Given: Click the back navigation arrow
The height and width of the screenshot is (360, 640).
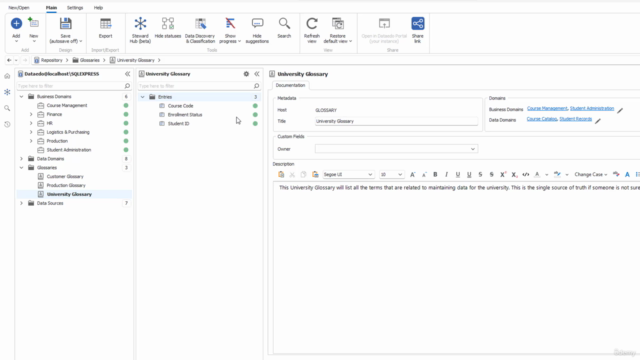Looking at the screenshot, I should tap(9, 60).
